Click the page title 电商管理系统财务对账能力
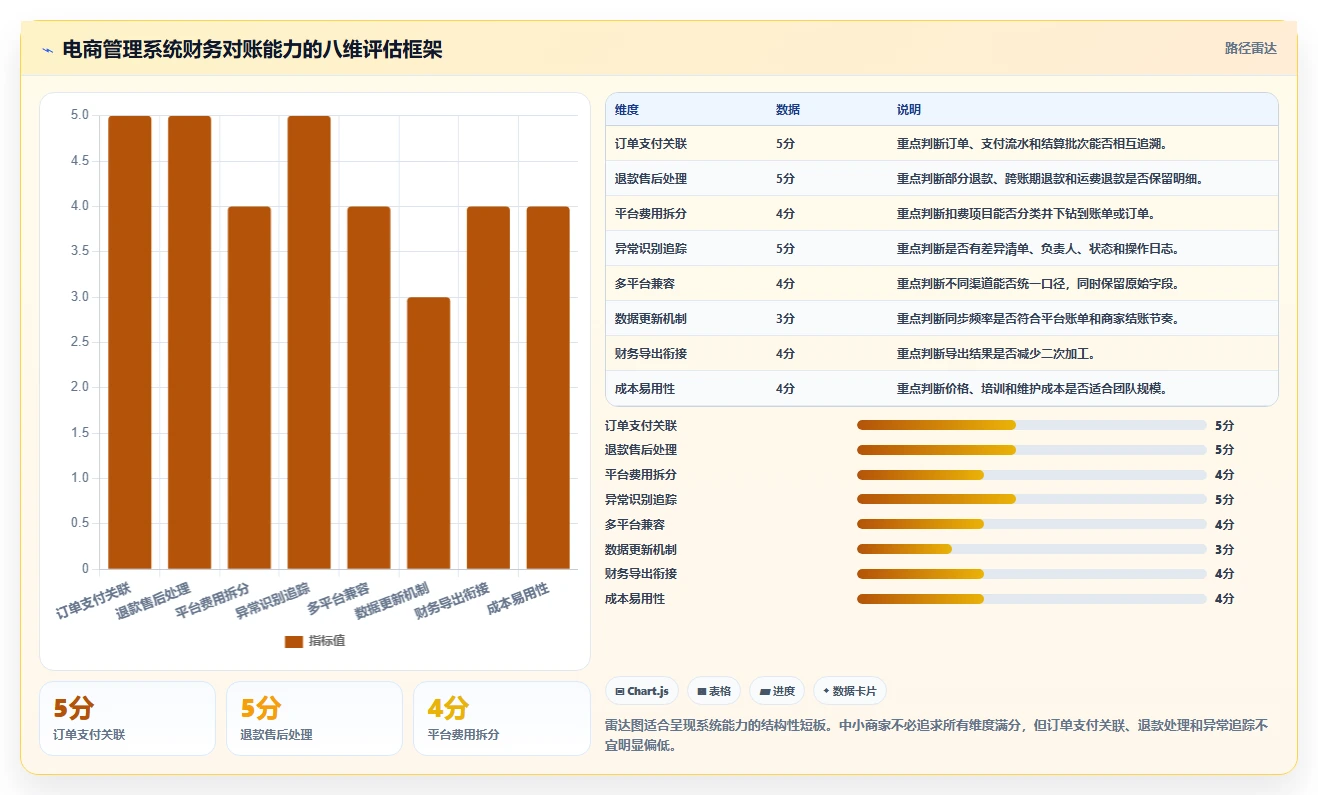 click(252, 49)
